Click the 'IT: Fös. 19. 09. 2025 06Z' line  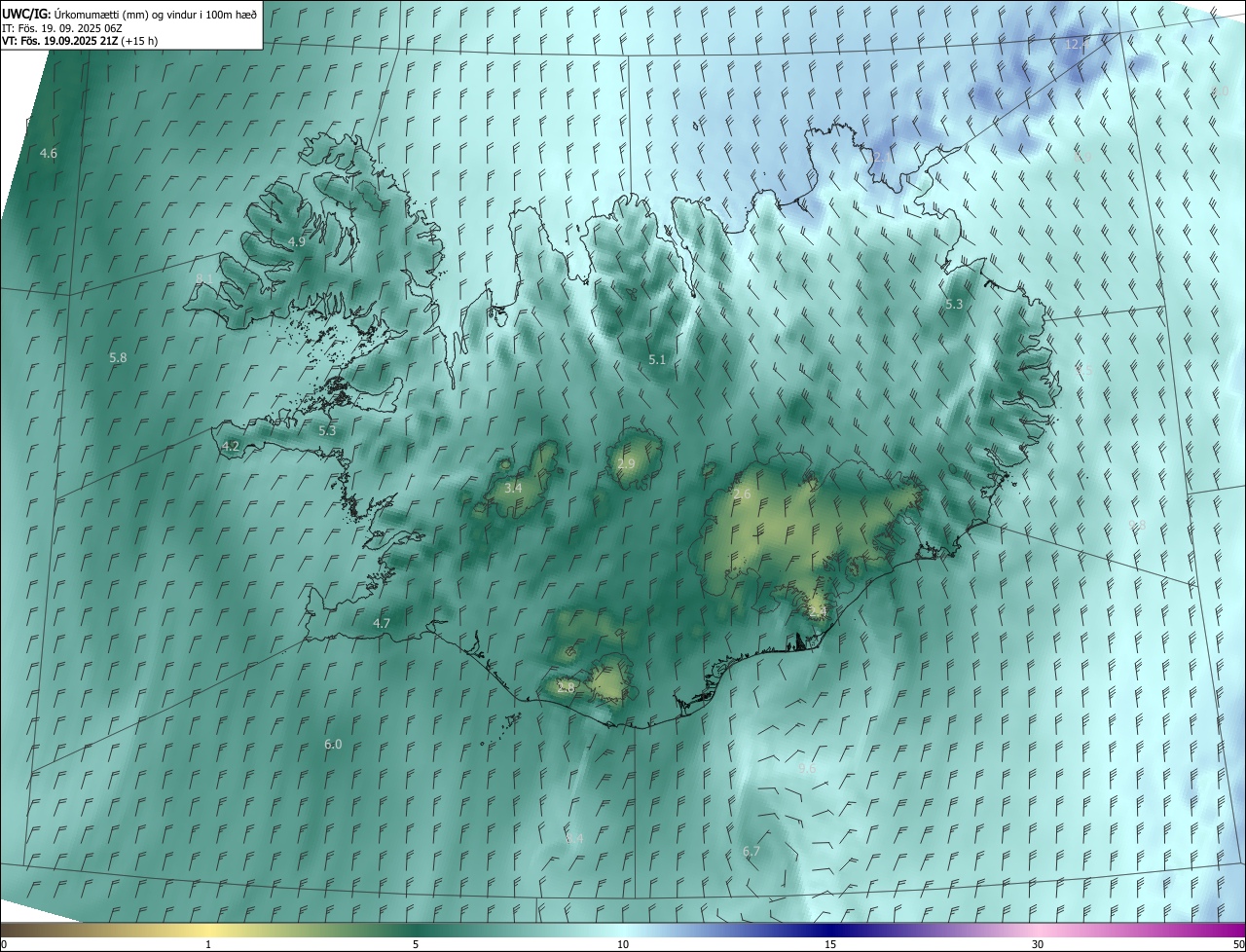61,28
